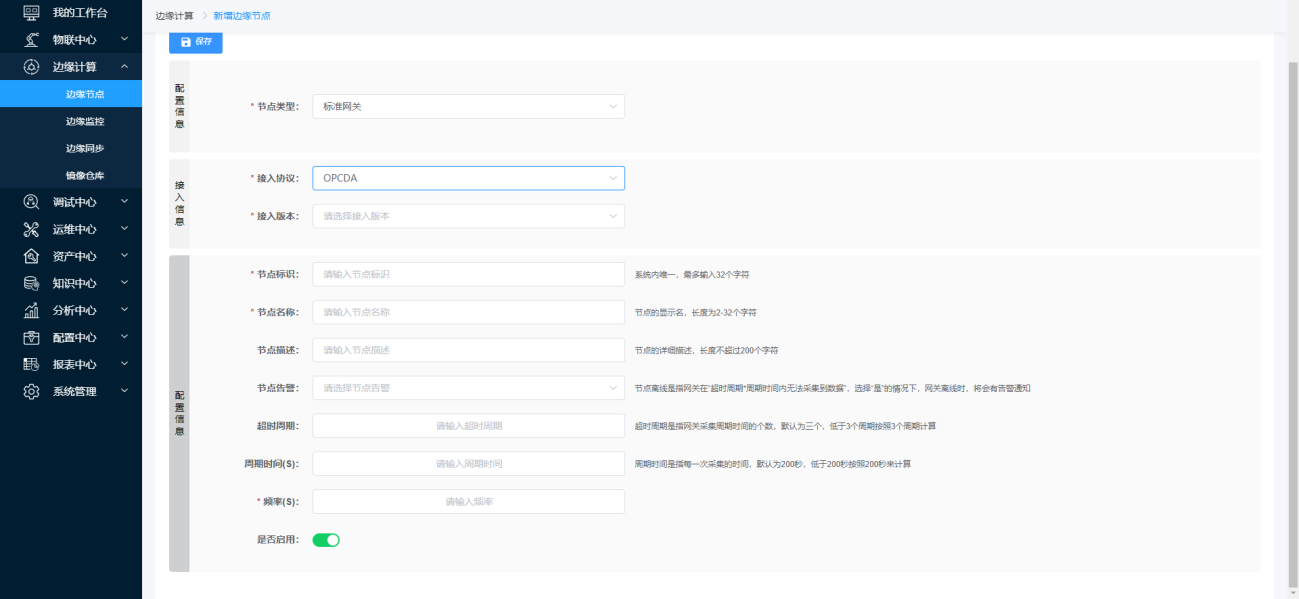Click the 调试中心 sidebar icon

pyautogui.click(x=31, y=202)
